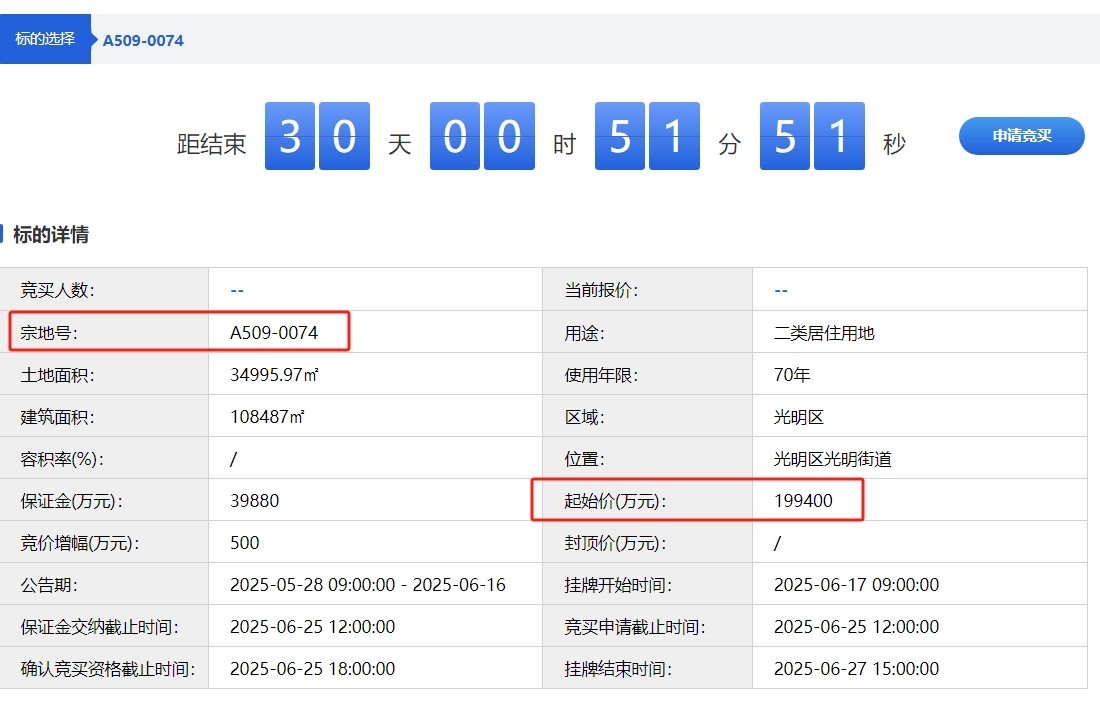This screenshot has height=709, width=1100.
Task: Click 挂牌结束时间 value 2025-06-27 15:00:00
Action: coord(857,669)
